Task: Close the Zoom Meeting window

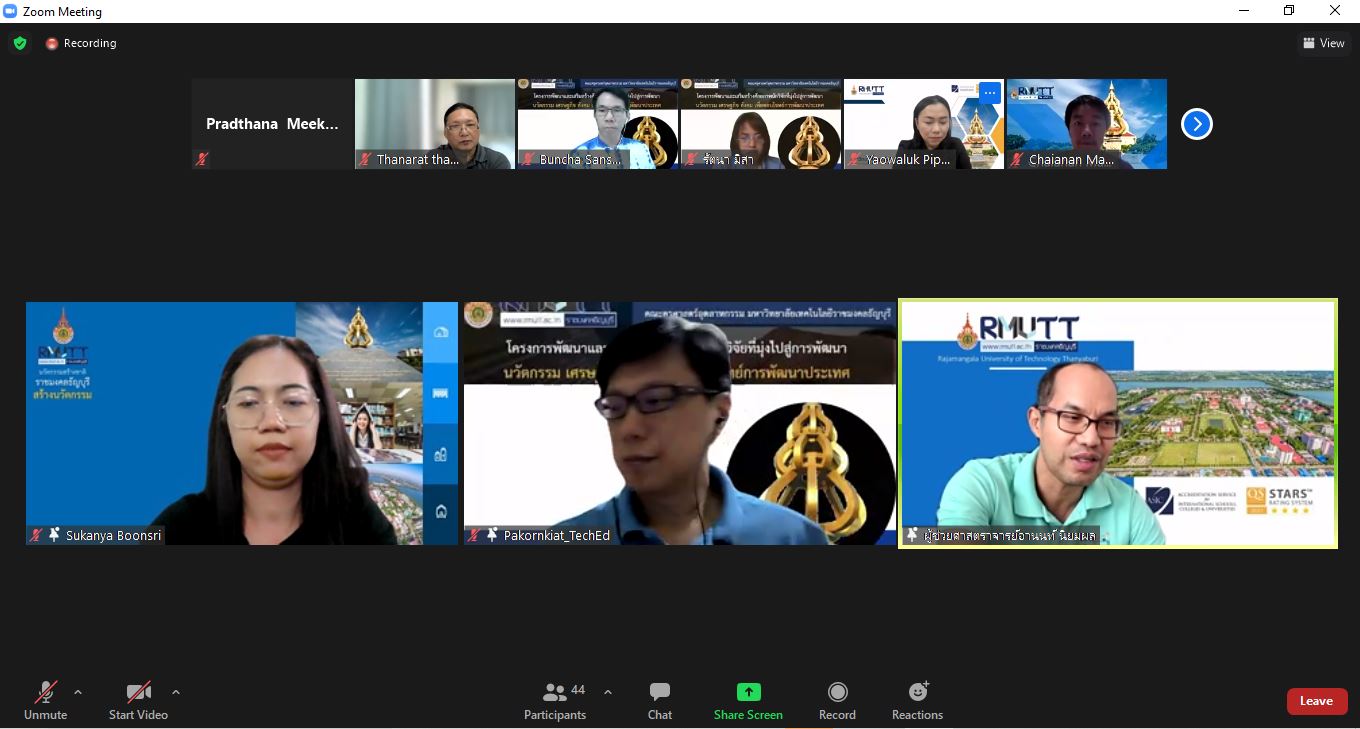Action: pyautogui.click(x=1335, y=11)
